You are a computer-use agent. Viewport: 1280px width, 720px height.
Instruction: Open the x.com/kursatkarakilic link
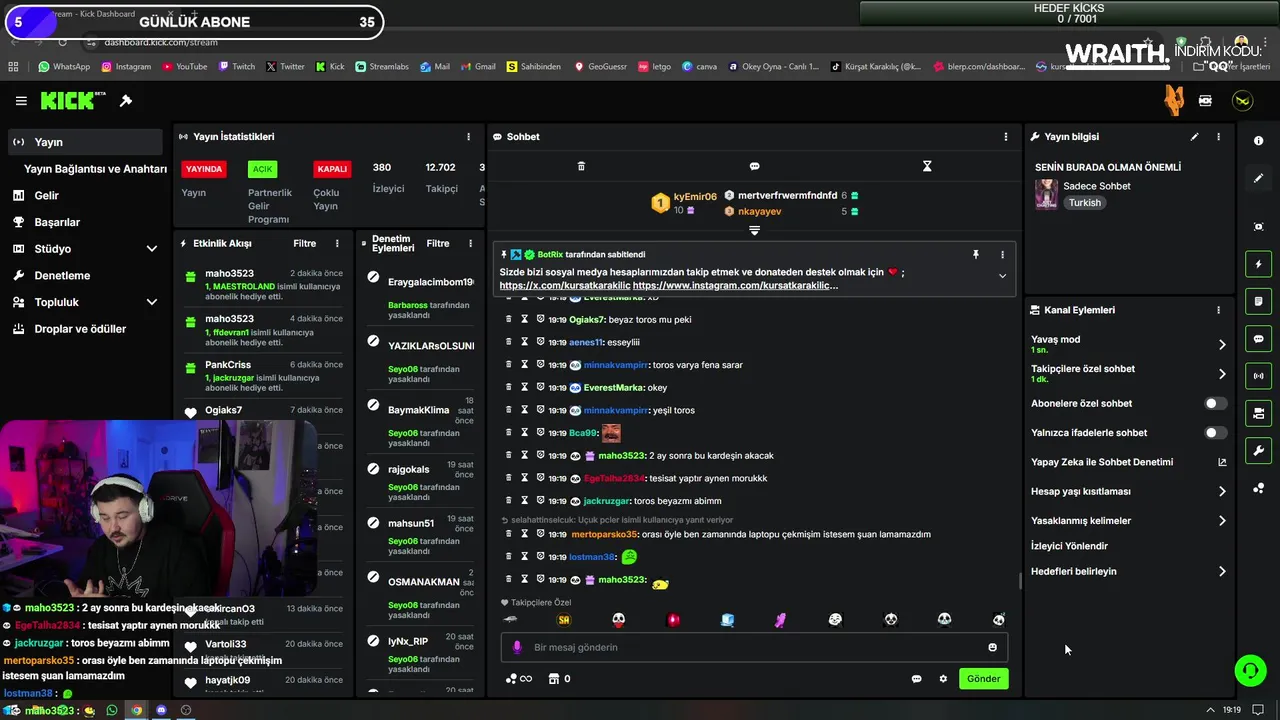pos(565,286)
